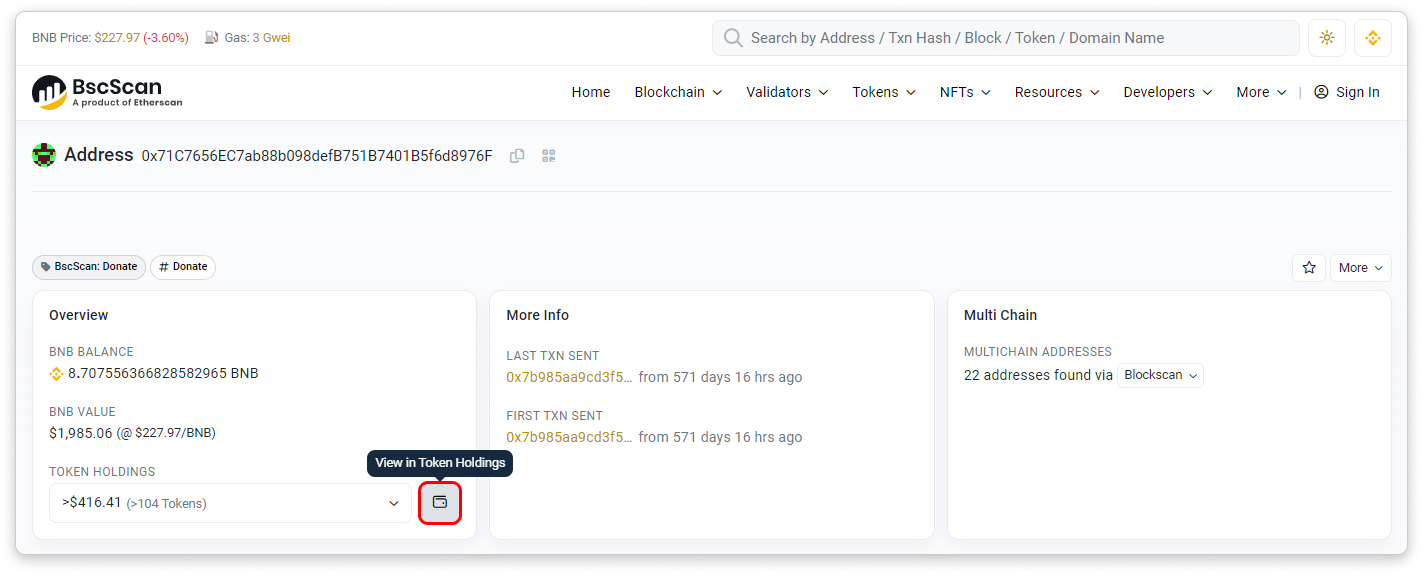Copy the address to clipboard
The image size is (1423, 574).
pyautogui.click(x=517, y=156)
